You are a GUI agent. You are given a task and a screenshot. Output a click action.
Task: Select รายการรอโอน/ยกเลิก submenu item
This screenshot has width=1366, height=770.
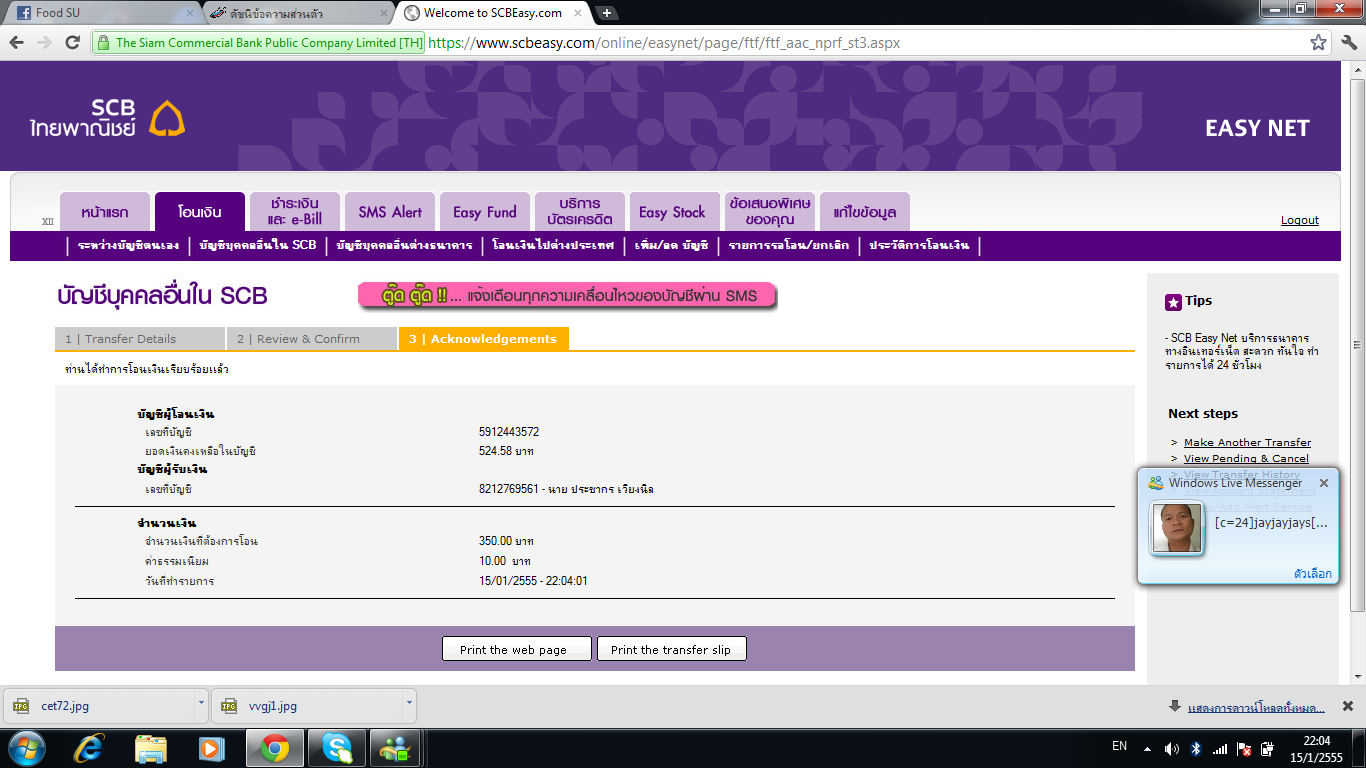click(x=789, y=245)
